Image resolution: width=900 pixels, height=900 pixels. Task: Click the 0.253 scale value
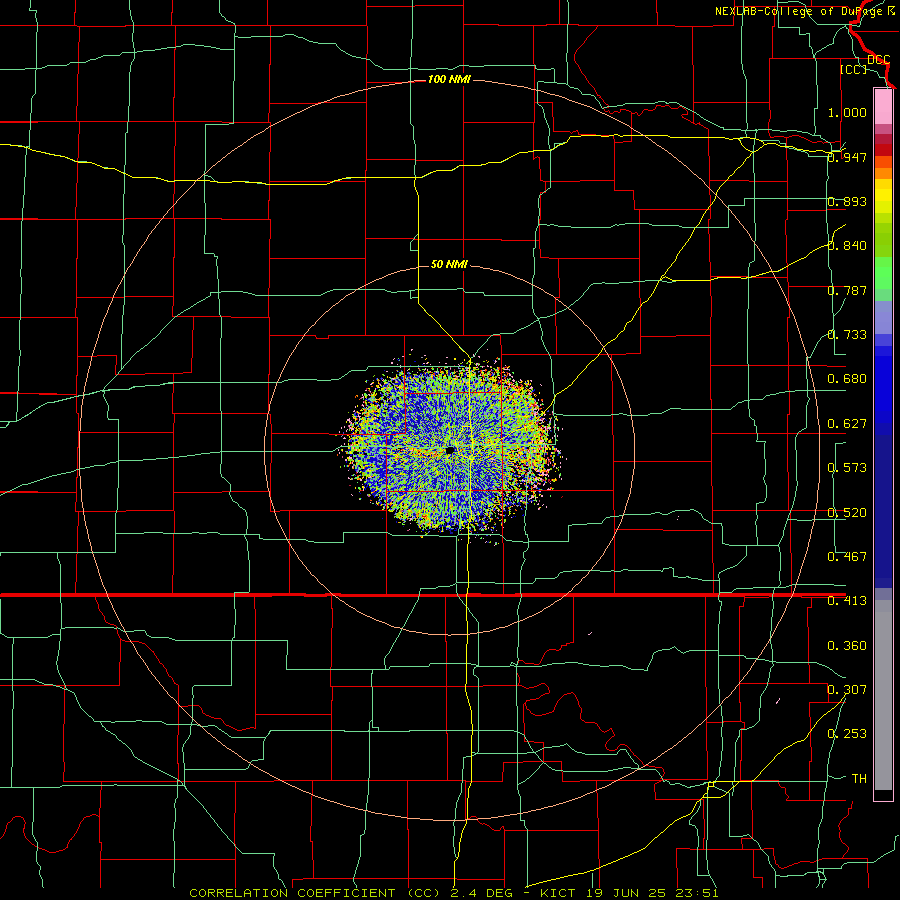point(847,734)
